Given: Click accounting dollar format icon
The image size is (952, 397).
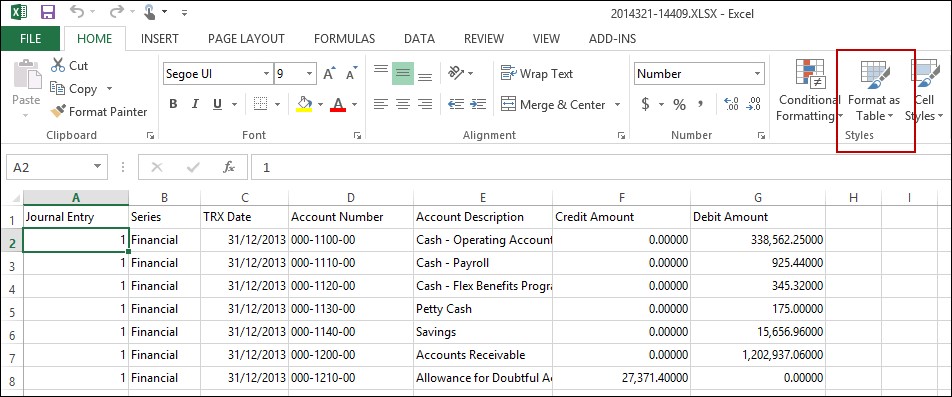Looking at the screenshot, I should [645, 104].
